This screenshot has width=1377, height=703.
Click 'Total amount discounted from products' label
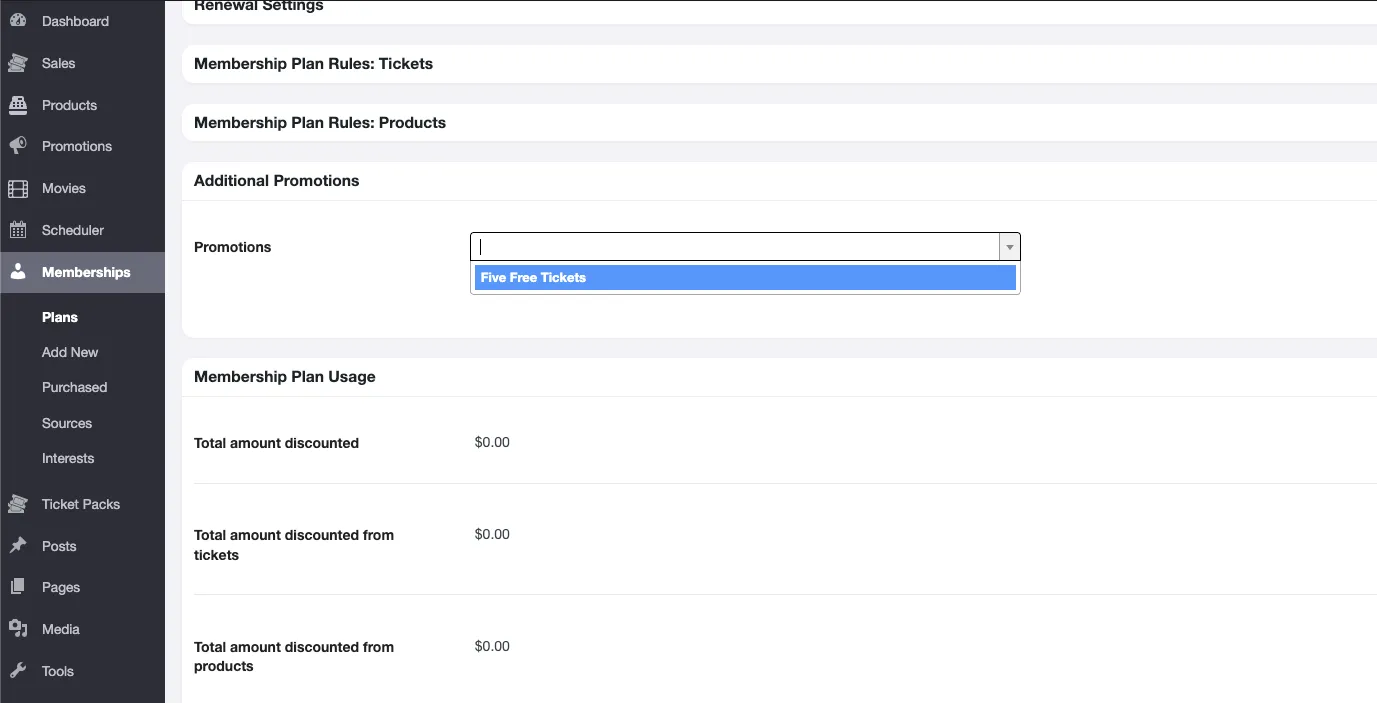pyautogui.click(x=294, y=657)
